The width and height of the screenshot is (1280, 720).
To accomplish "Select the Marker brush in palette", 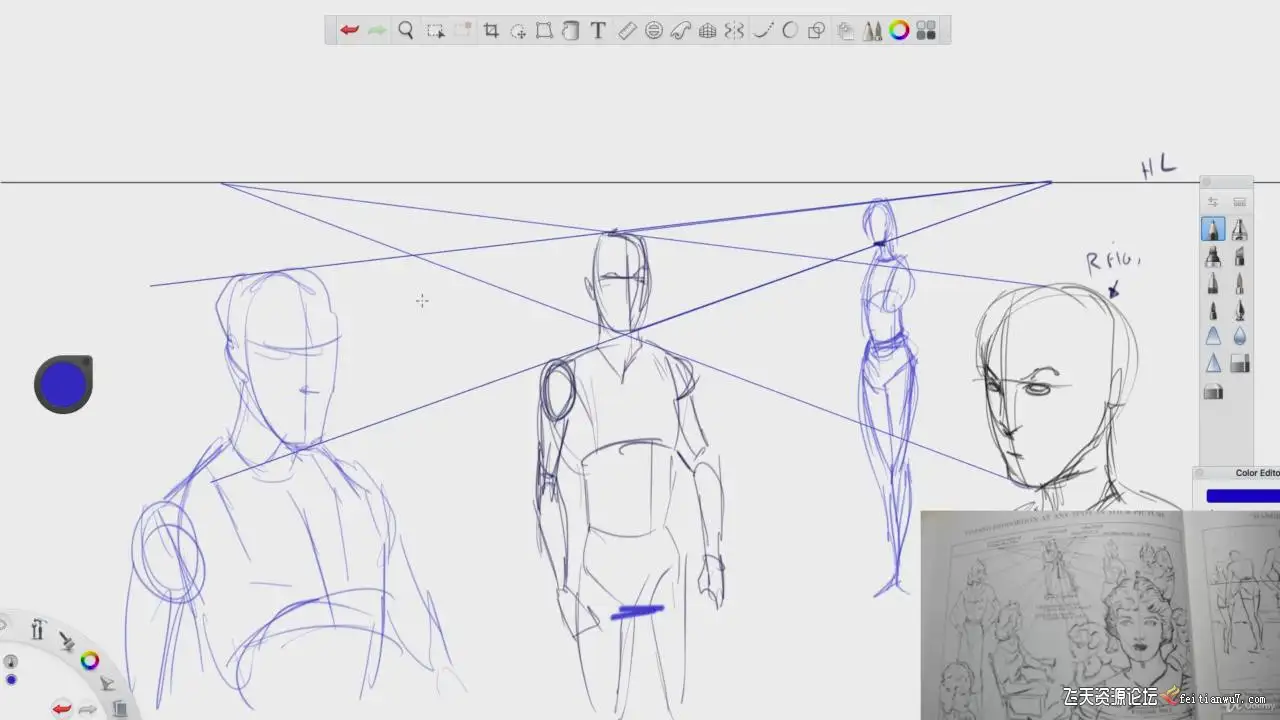I will [1213, 256].
